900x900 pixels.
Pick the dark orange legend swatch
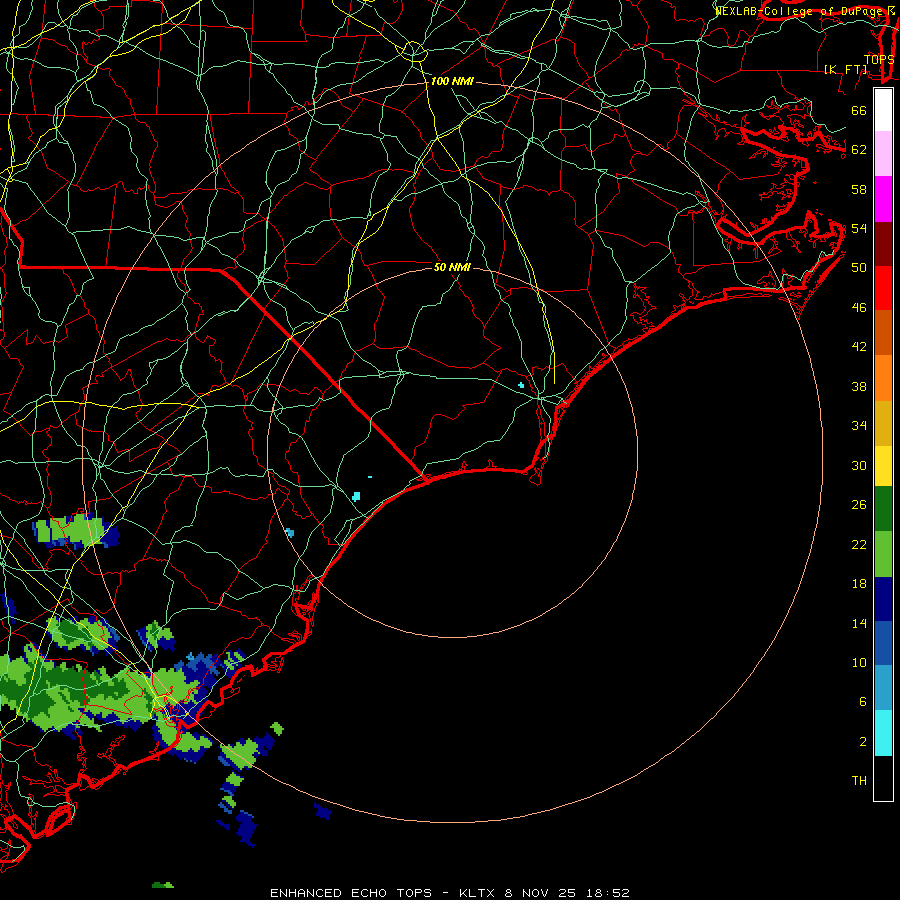(883, 332)
